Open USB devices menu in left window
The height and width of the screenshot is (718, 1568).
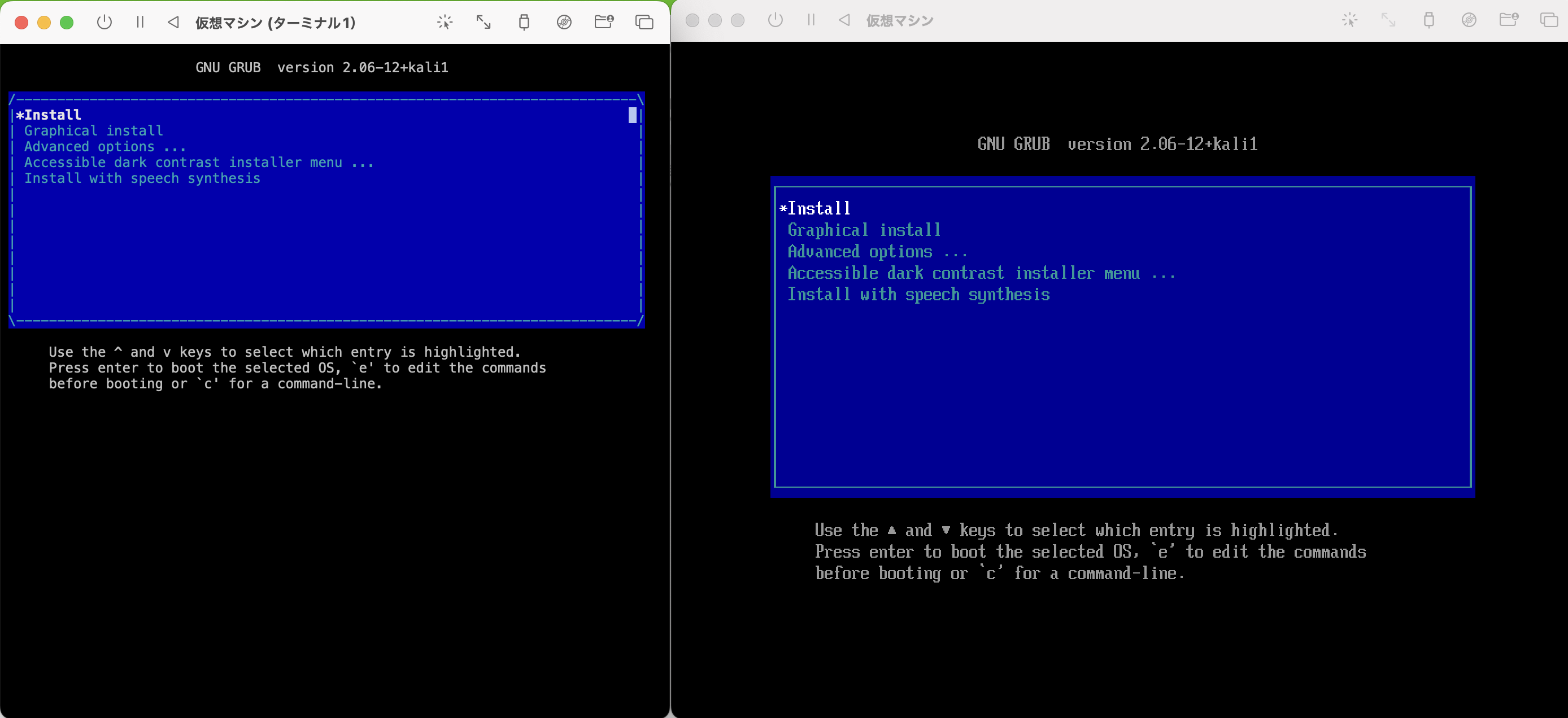[x=524, y=23]
